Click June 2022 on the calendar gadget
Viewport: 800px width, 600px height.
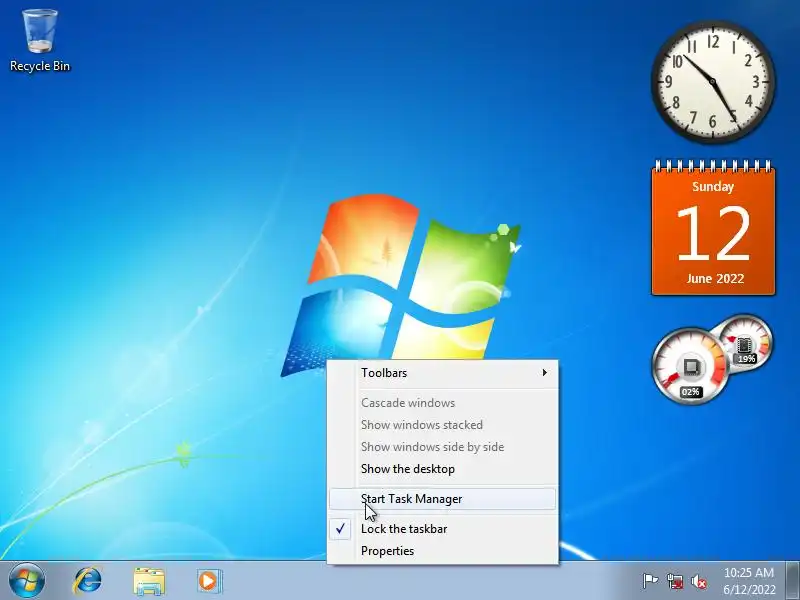point(715,279)
